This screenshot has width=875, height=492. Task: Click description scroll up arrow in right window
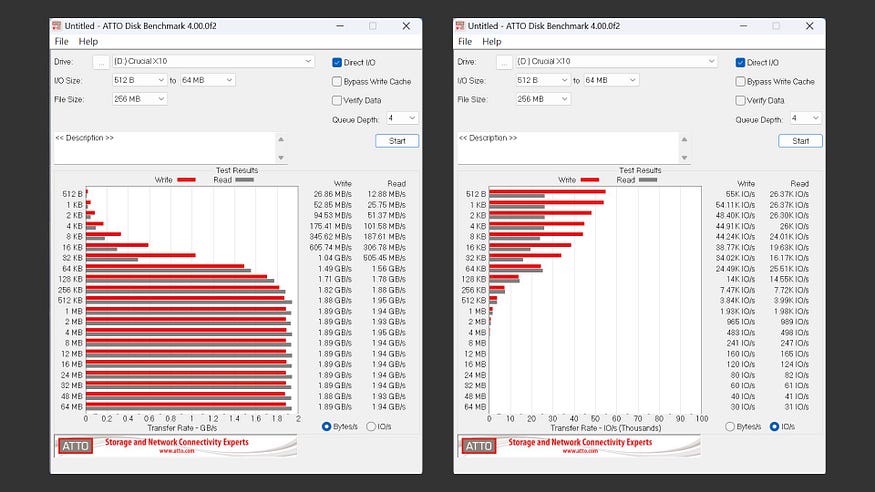(685, 139)
